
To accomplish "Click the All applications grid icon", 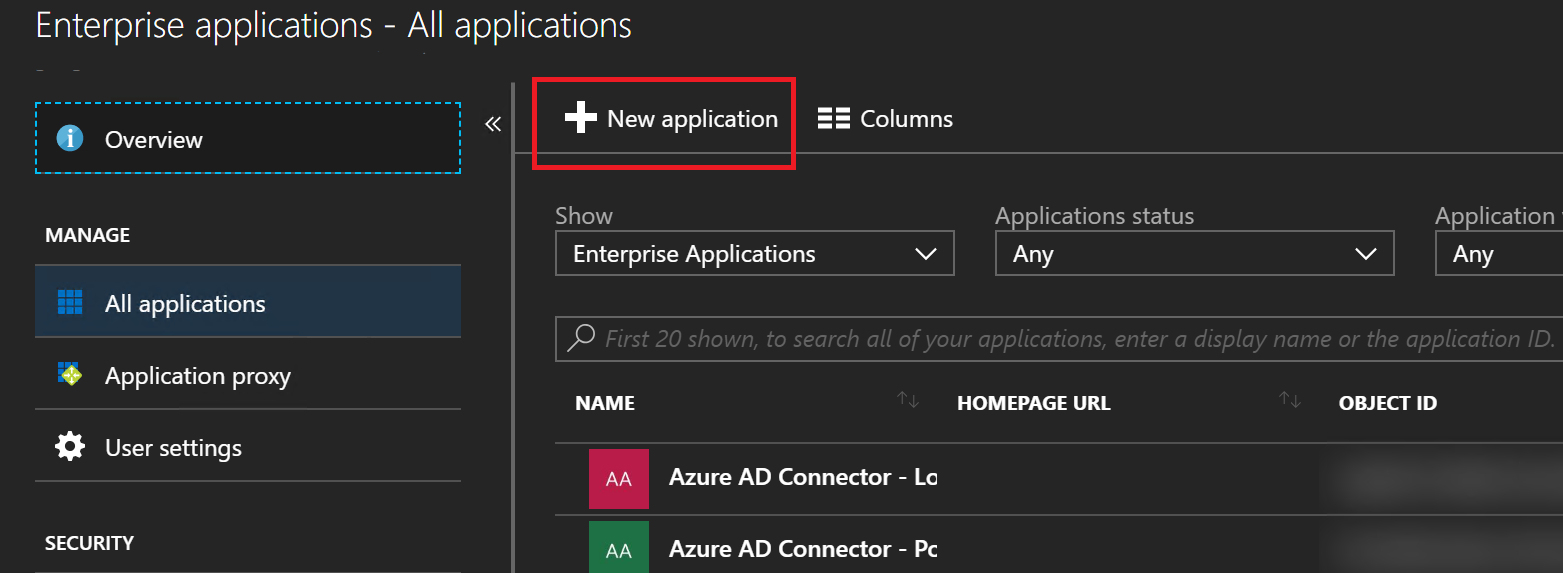I will pyautogui.click(x=70, y=302).
